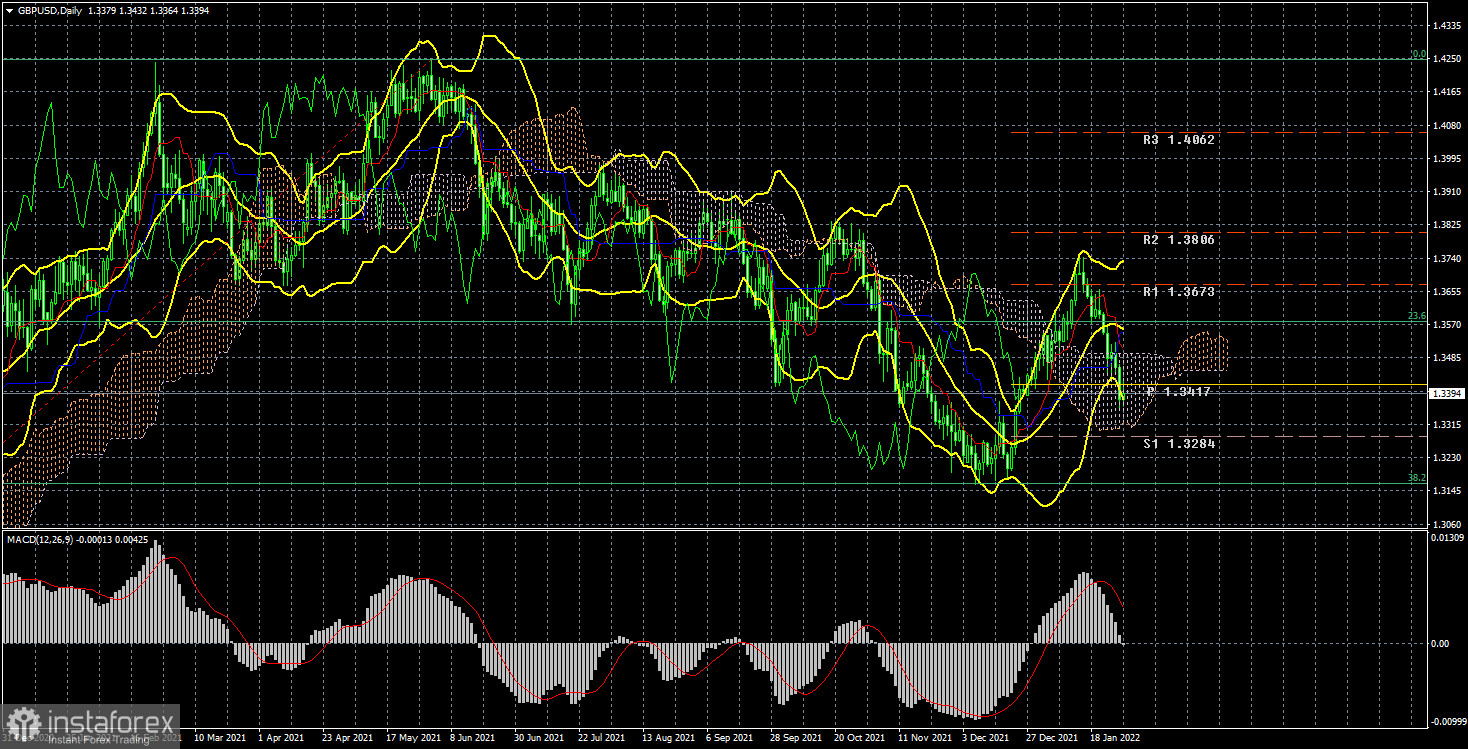
Task: Click the P 1.3417 pivot label
Action: tap(1179, 392)
